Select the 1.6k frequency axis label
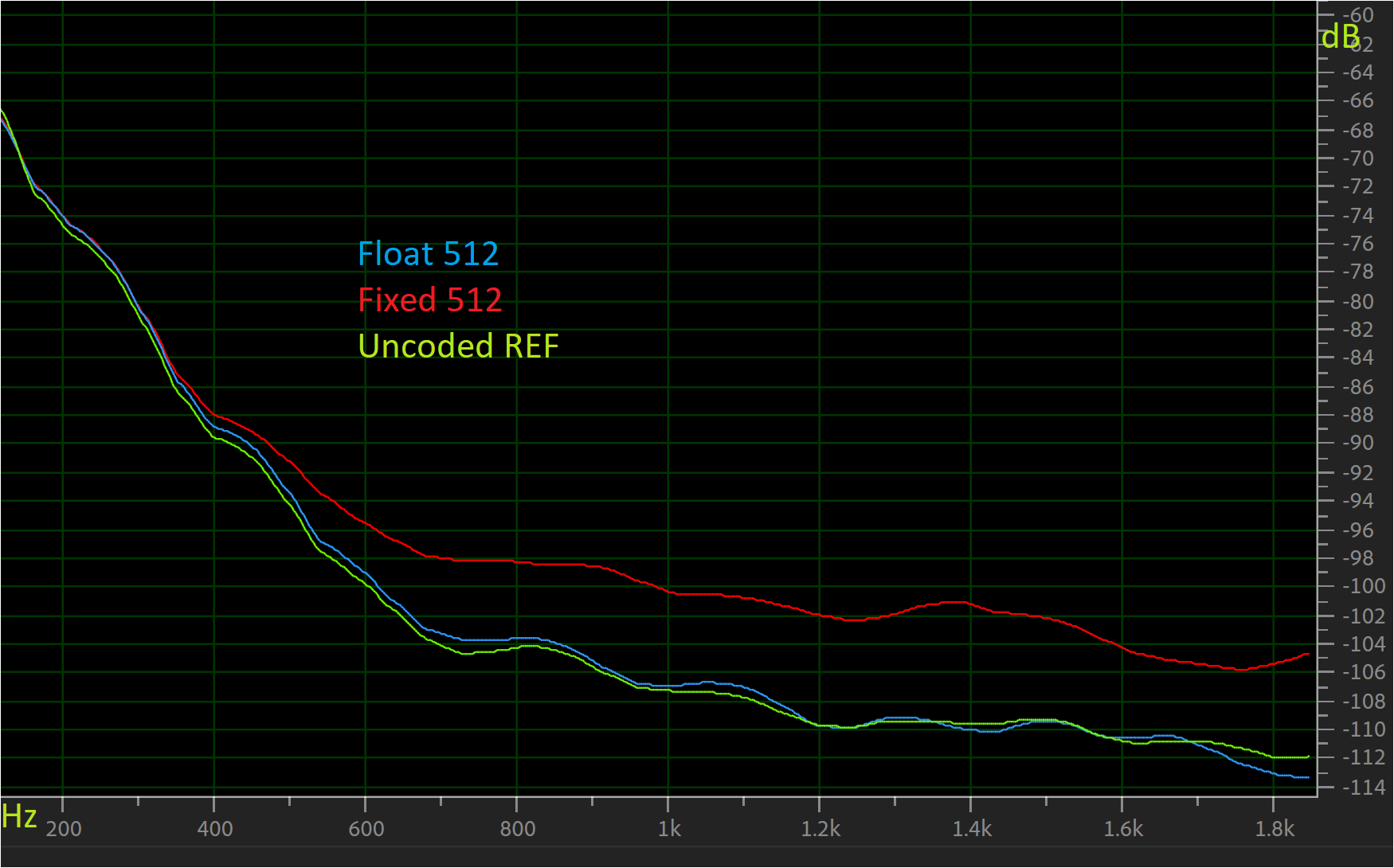The height and width of the screenshot is (868, 1394). pos(1123,829)
